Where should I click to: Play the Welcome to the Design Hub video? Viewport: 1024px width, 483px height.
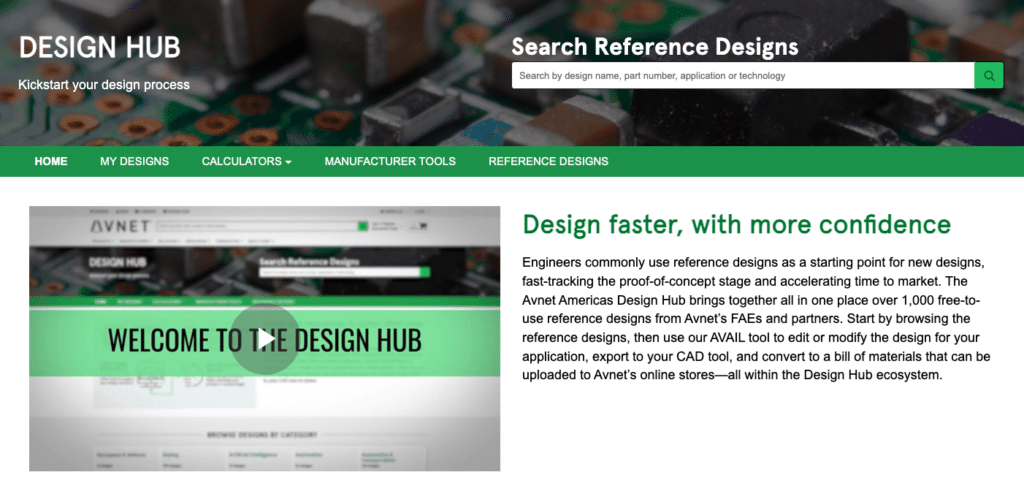pos(264,339)
